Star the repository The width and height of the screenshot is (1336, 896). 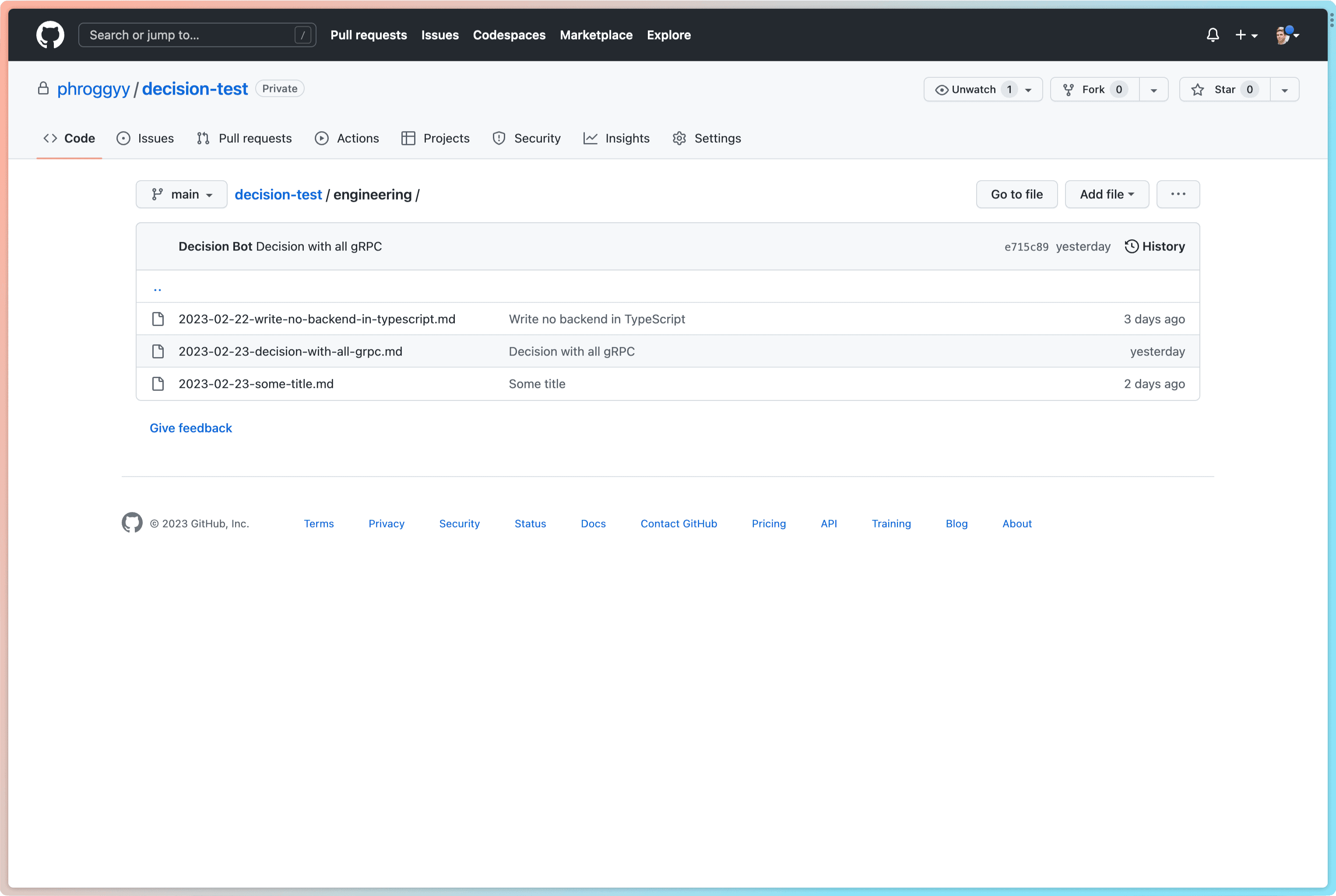click(1224, 89)
